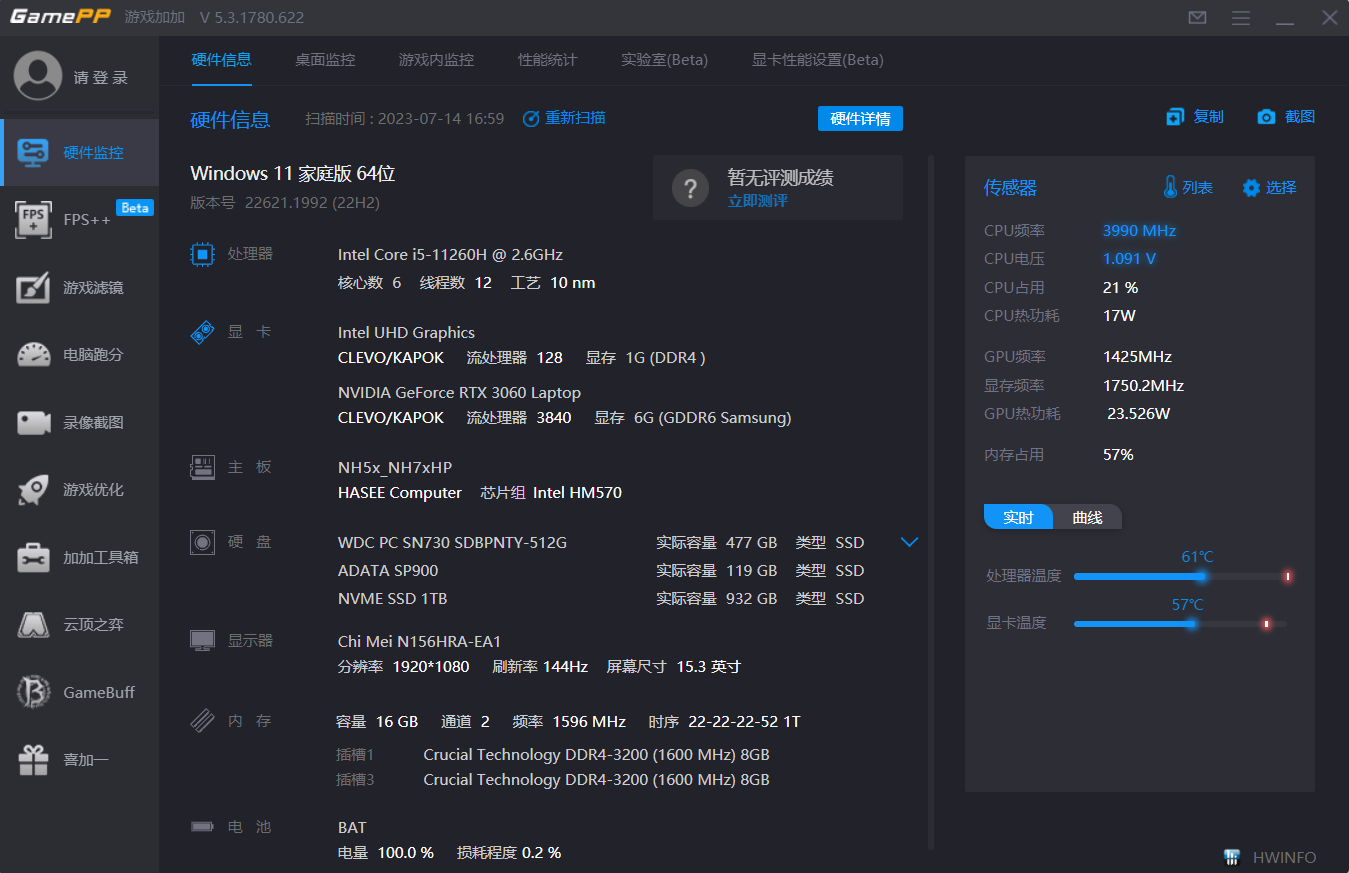This screenshot has width=1349, height=873.
Task: Click the 处理器 CPU chip icon
Action: coord(203,254)
